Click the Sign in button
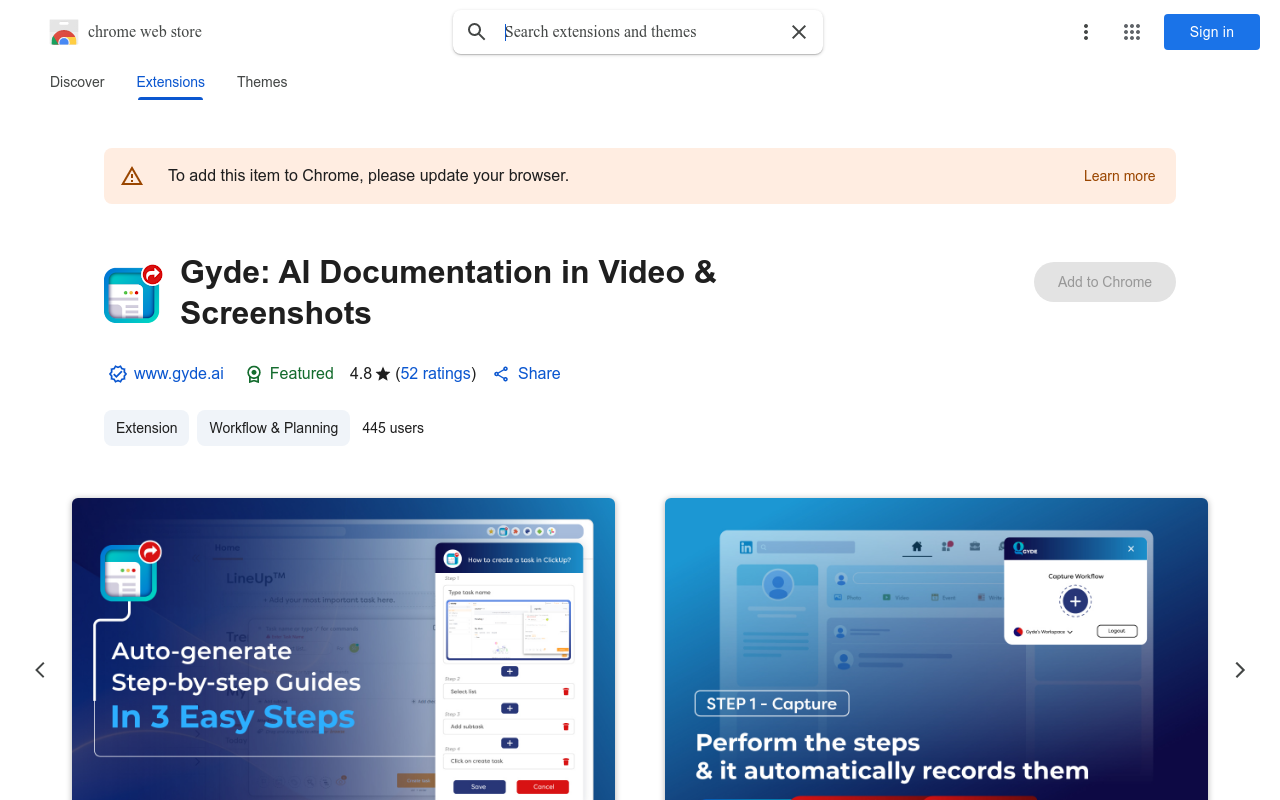Image resolution: width=1280 pixels, height=800 pixels. 1212,32
